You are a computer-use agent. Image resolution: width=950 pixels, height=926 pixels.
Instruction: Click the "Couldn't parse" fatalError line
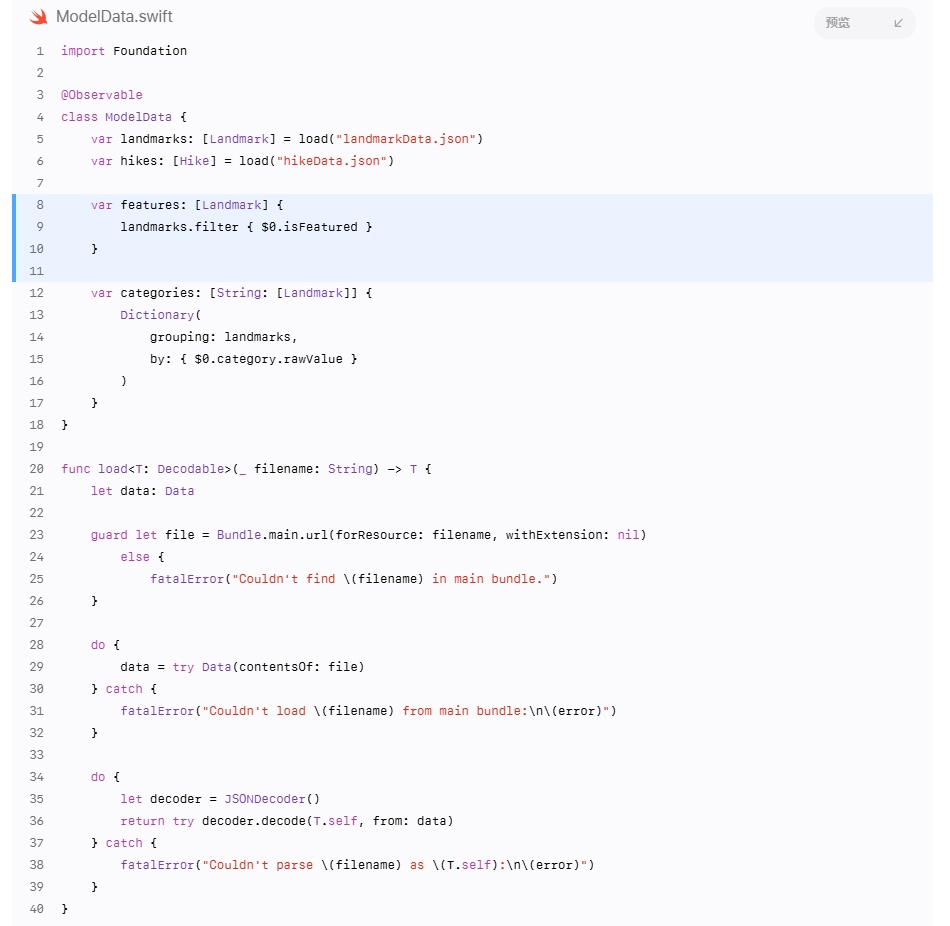tap(357, 865)
